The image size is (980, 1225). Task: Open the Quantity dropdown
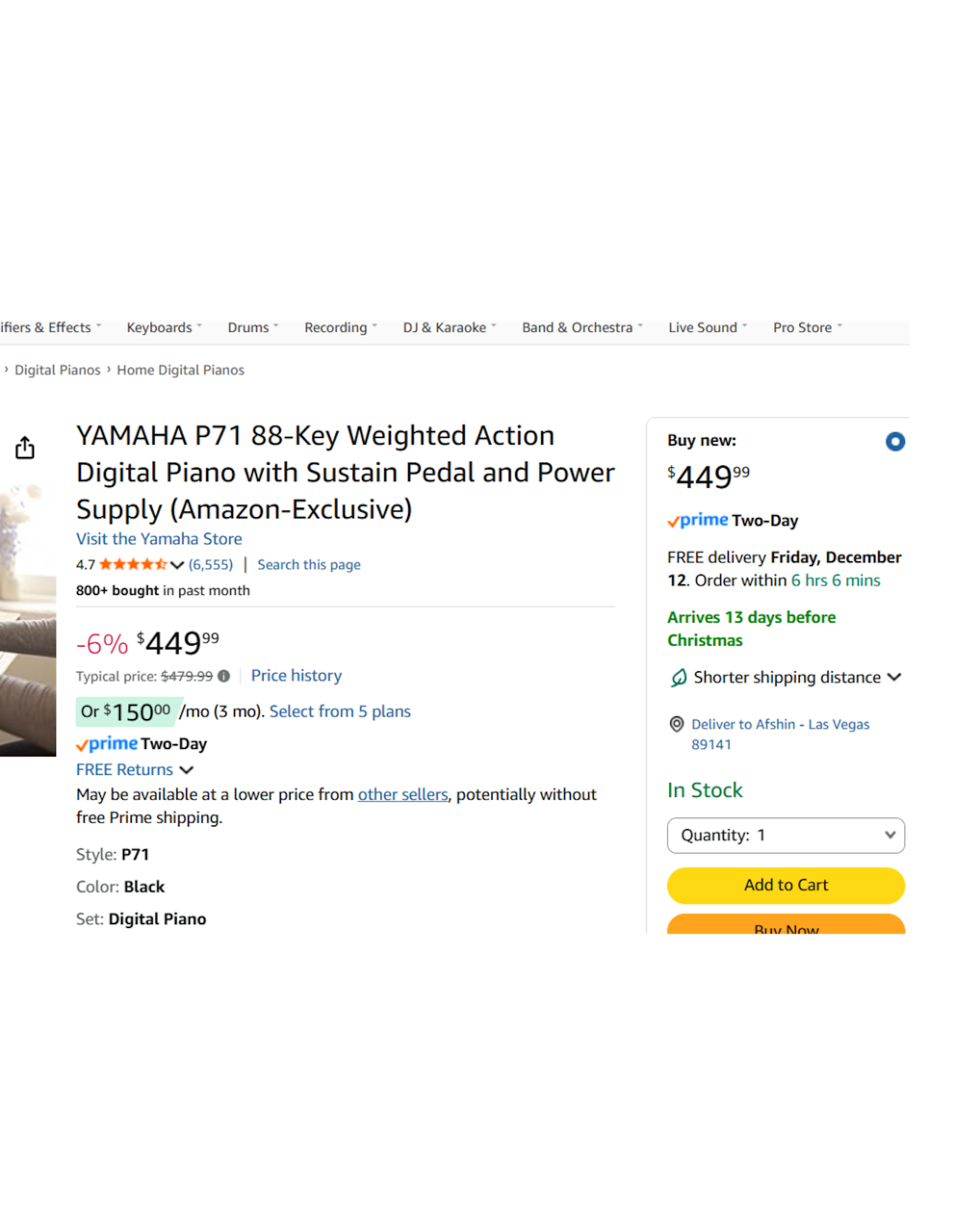(x=786, y=835)
